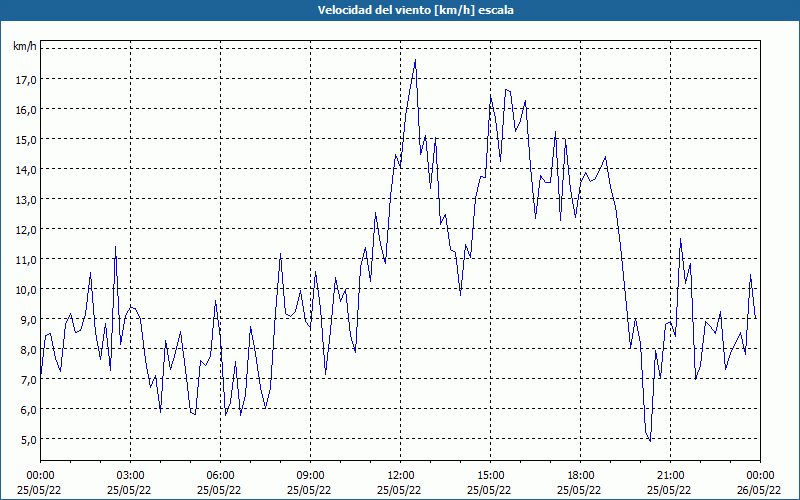800x500 pixels.
Task: Click the 15:00 time axis label
Action: point(490,476)
